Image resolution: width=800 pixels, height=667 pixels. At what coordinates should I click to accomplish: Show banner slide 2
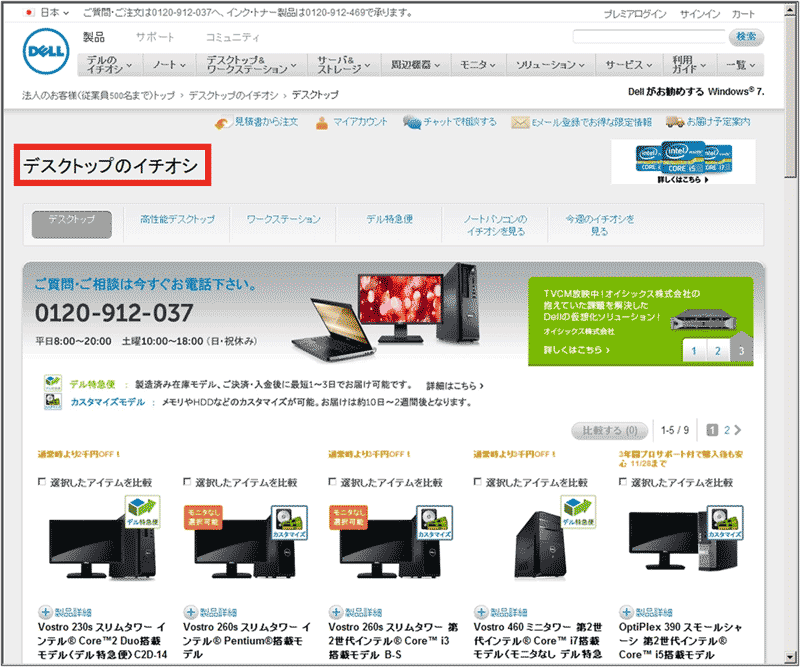coord(718,351)
